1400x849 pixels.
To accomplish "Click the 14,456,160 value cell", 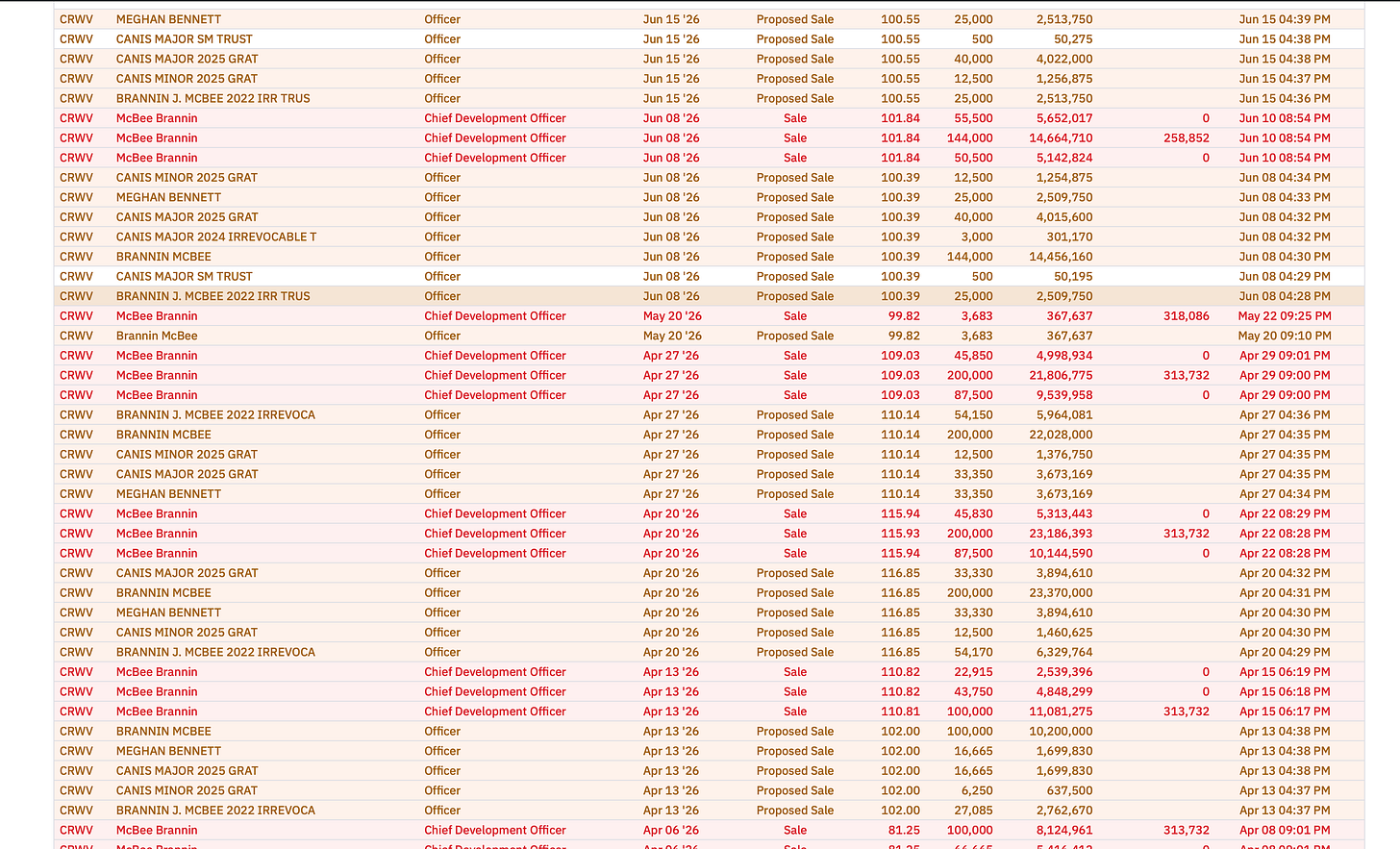I will tap(1061, 257).
